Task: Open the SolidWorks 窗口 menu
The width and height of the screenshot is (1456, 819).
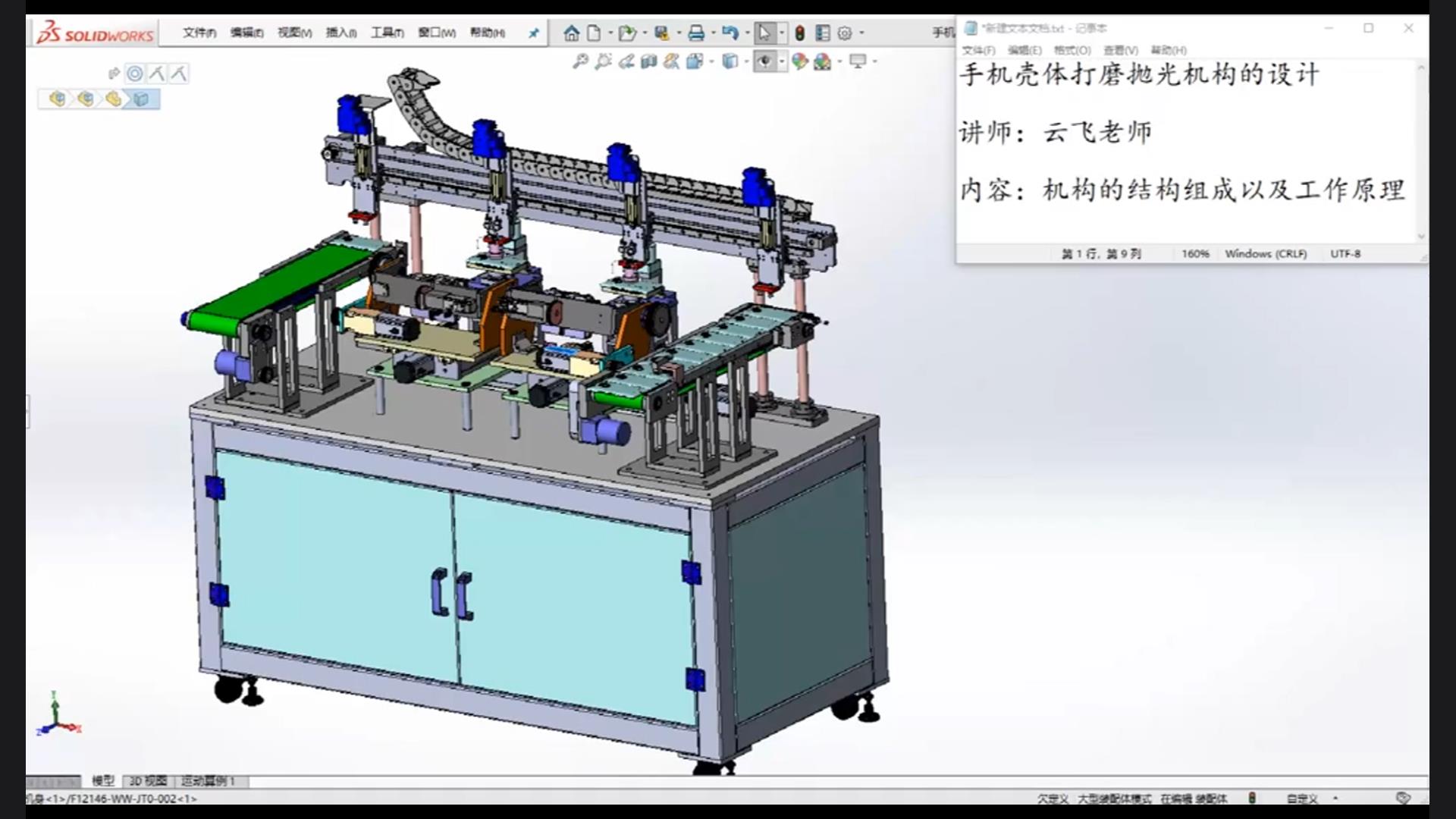Action: tap(437, 33)
